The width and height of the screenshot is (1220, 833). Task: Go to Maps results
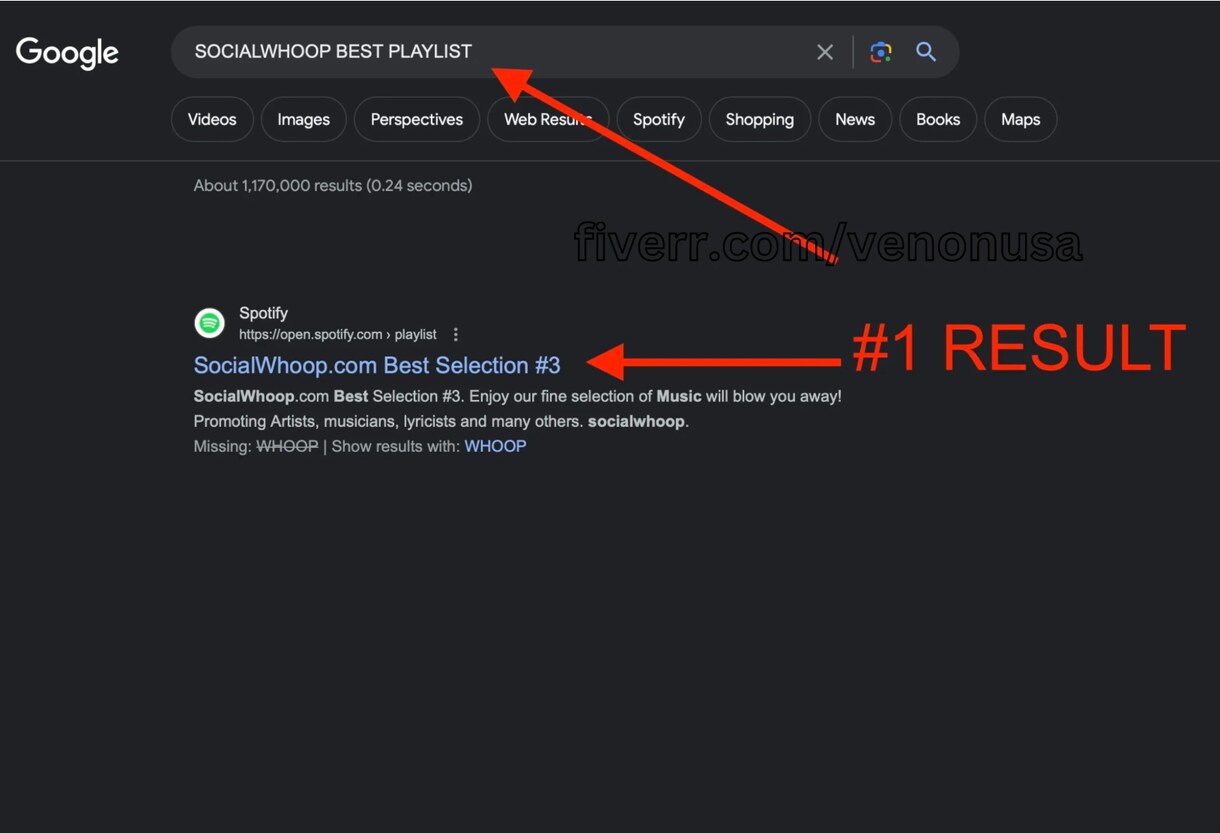pos(1020,119)
